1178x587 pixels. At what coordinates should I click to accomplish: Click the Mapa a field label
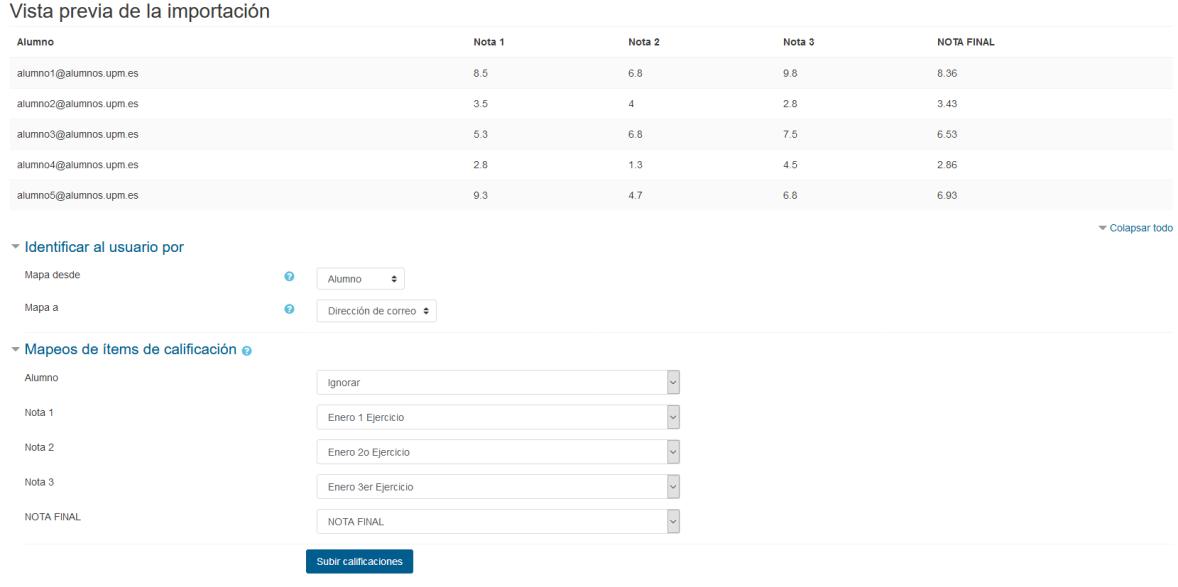[41, 307]
